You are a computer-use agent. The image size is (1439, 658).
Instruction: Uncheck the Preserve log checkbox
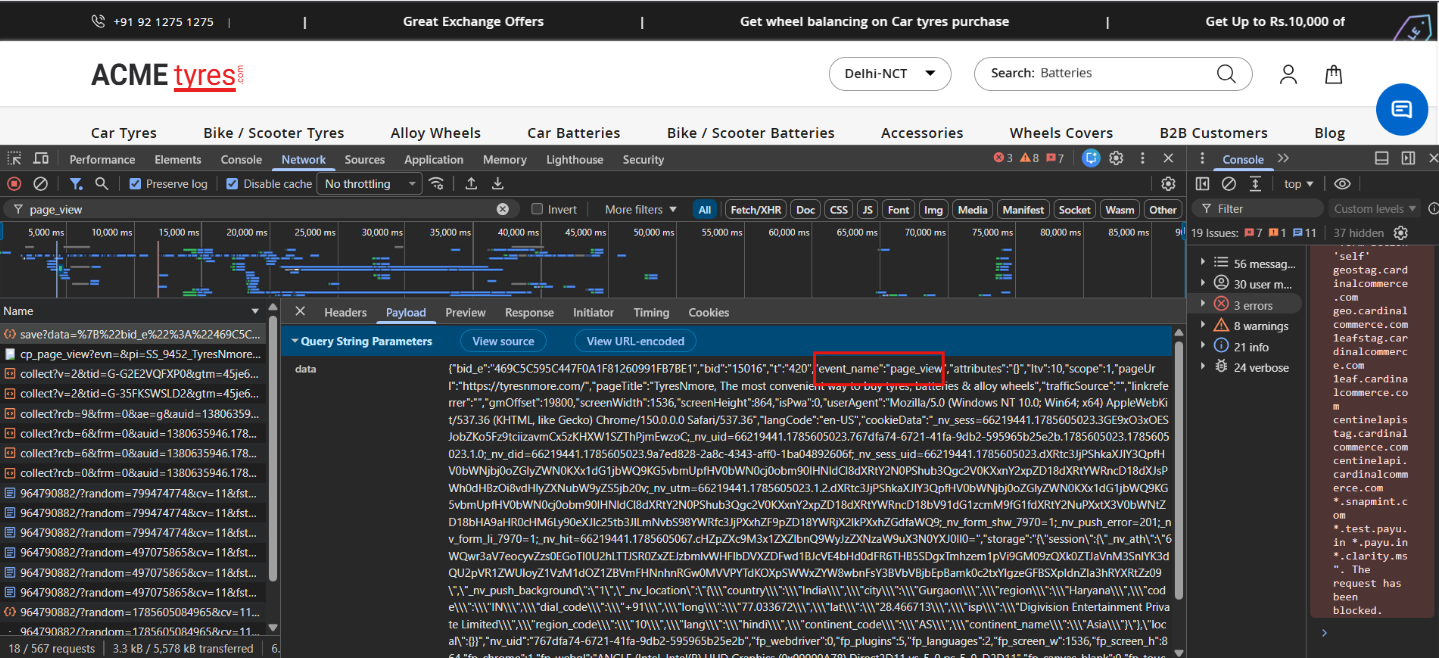tap(135, 184)
